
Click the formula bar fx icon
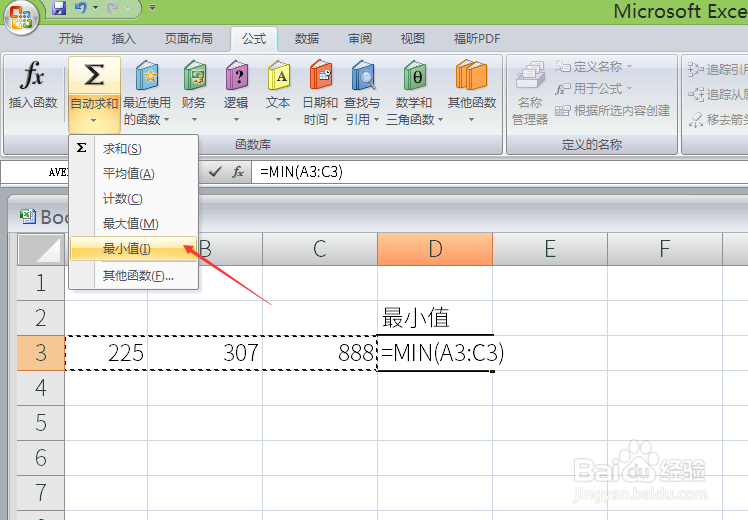(x=238, y=171)
